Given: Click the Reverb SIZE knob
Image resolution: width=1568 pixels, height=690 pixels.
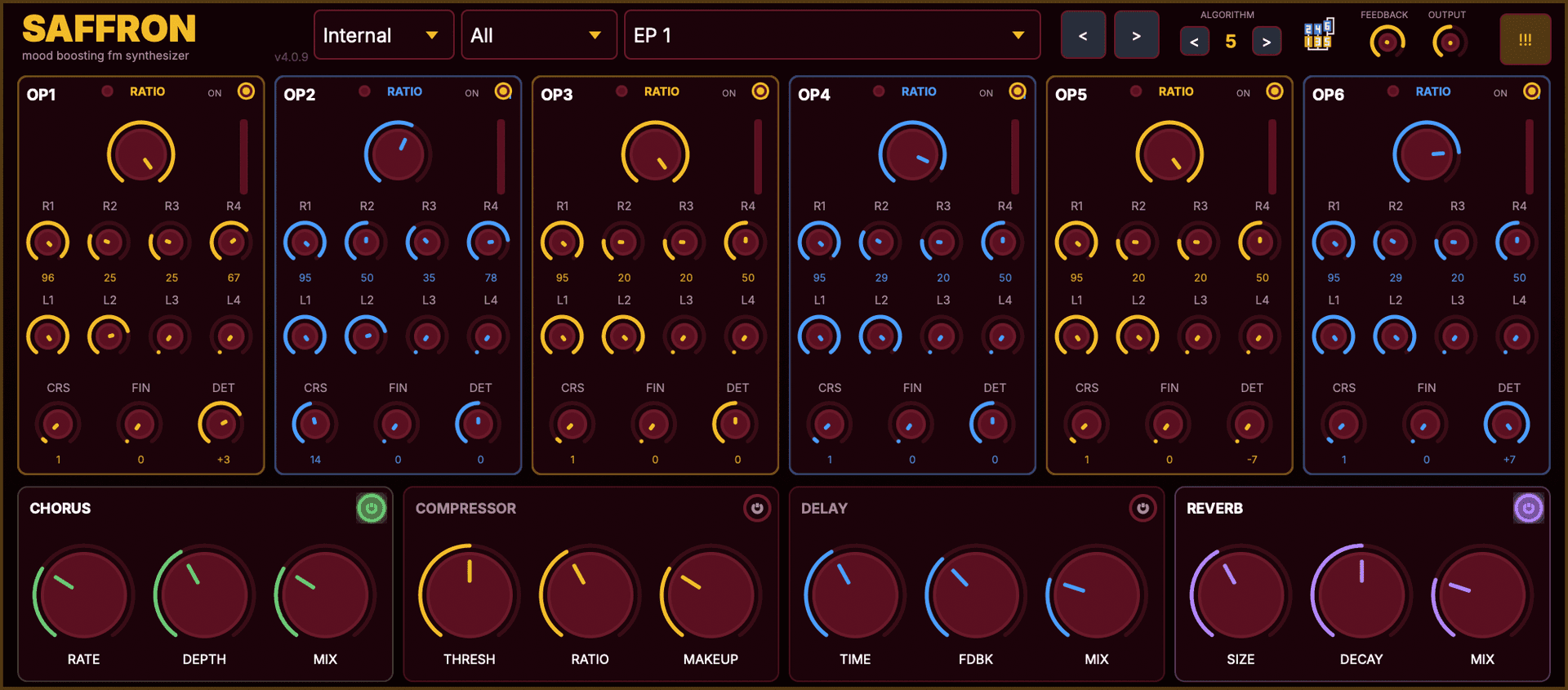Looking at the screenshot, I should click(x=1241, y=594).
